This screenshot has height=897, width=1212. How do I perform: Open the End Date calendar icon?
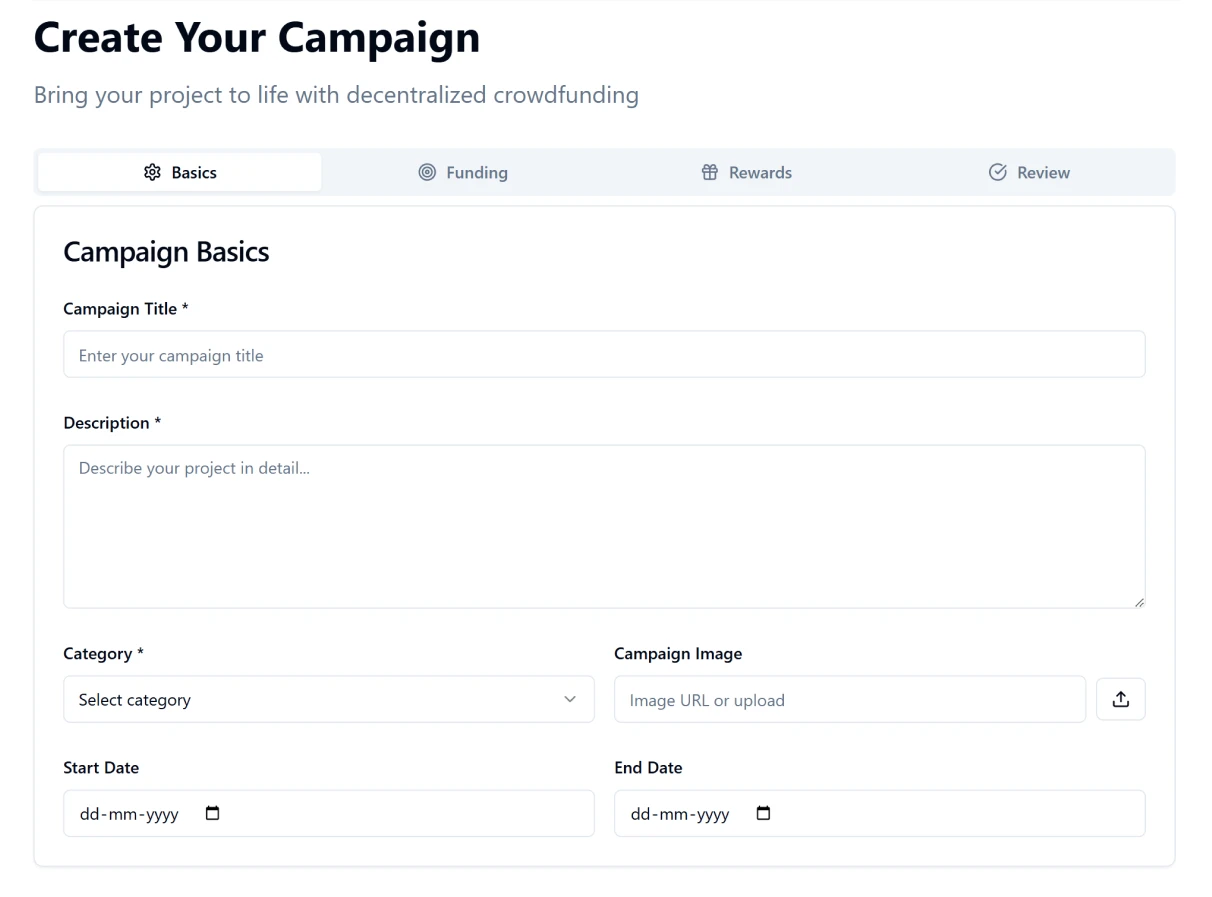click(763, 813)
